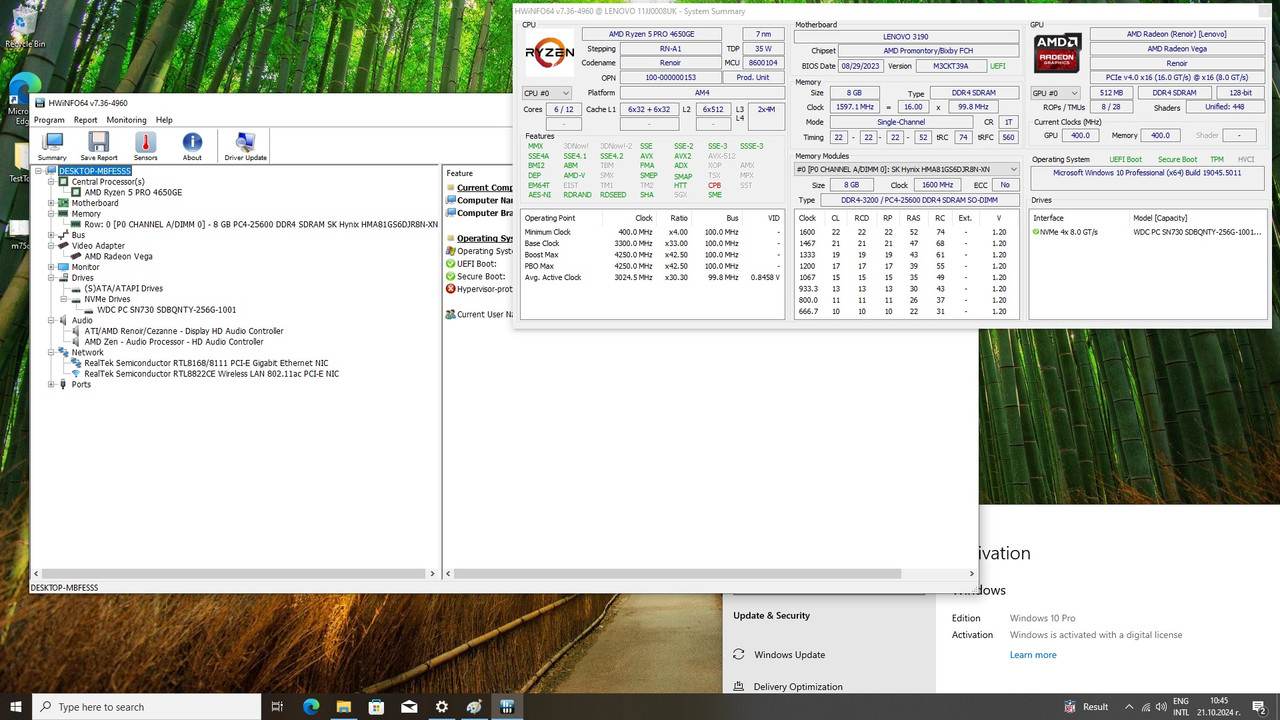Open File Explorer from the taskbar
1280x720 pixels.
coord(344,706)
